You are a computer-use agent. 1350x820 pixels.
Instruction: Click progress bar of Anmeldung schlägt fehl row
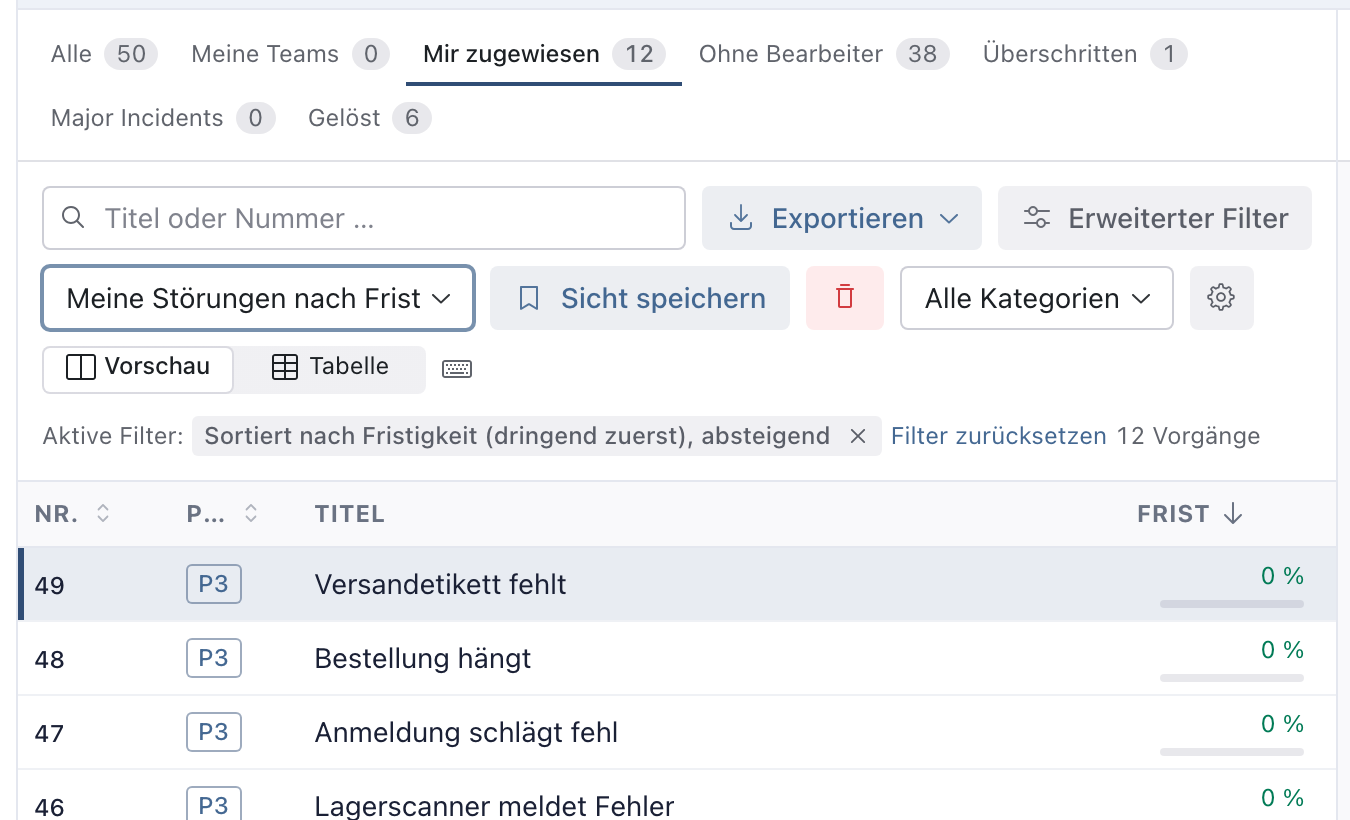coord(1232,752)
